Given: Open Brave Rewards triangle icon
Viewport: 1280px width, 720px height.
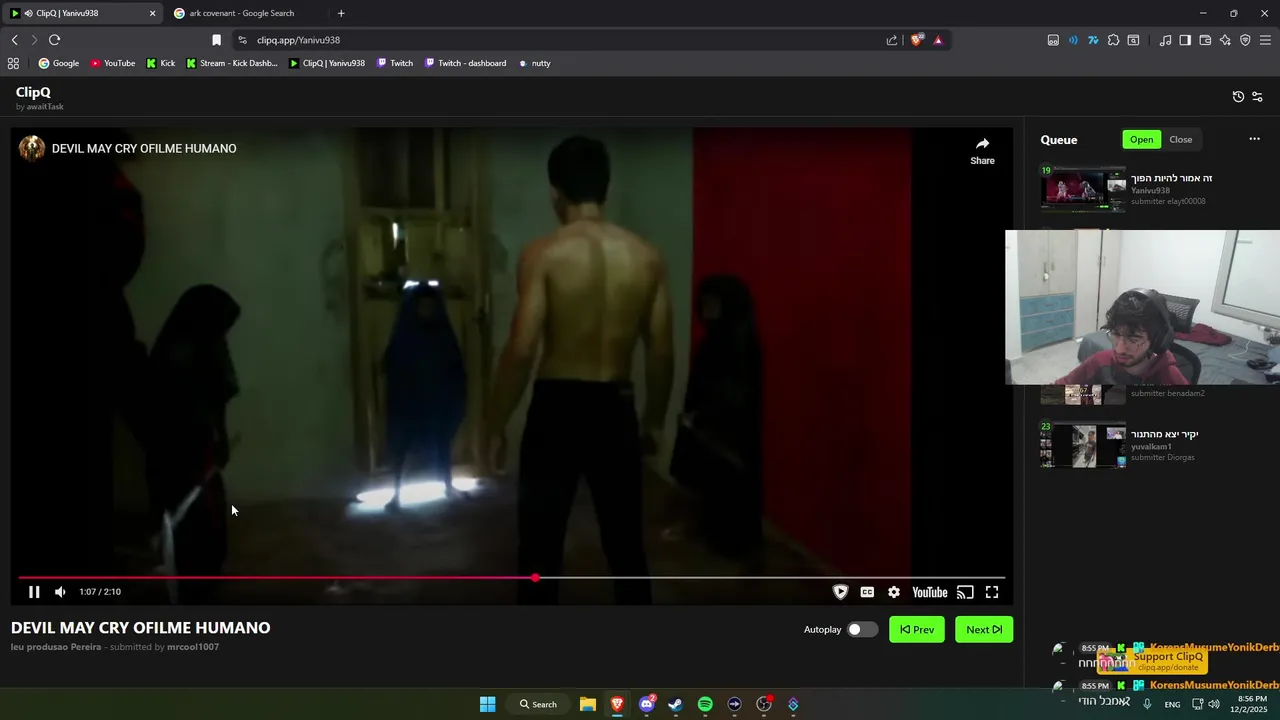Looking at the screenshot, I should point(938,40).
